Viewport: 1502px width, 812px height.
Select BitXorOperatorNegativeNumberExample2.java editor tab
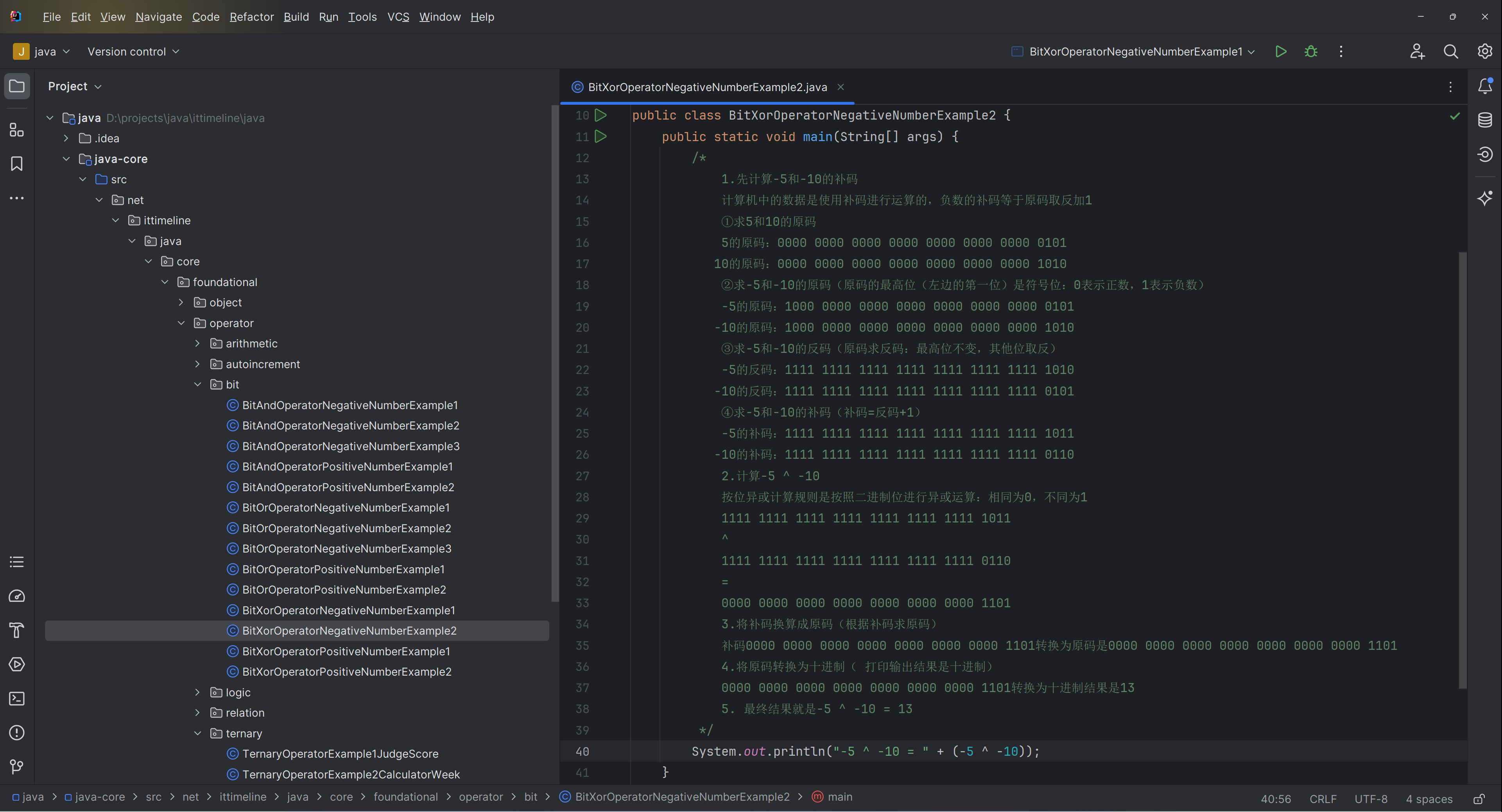point(707,87)
